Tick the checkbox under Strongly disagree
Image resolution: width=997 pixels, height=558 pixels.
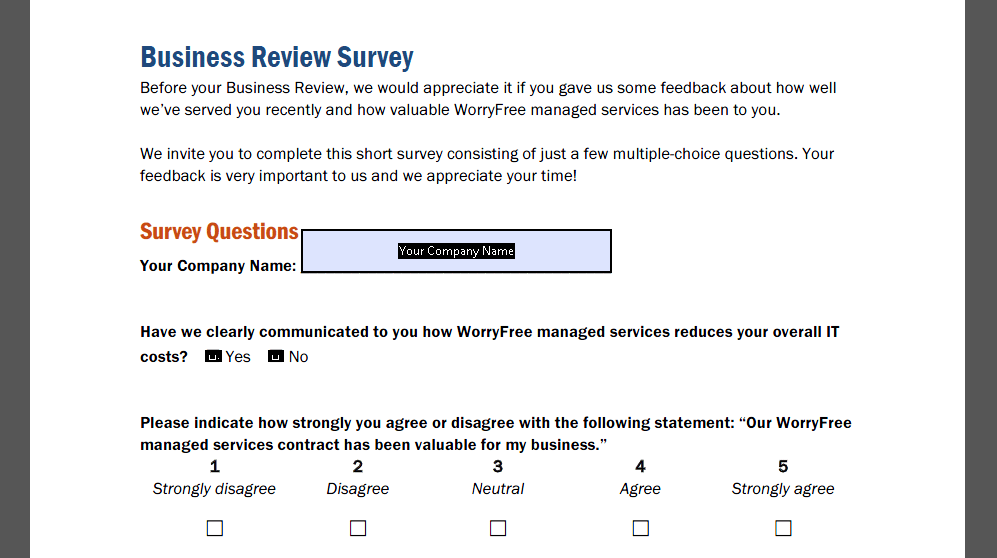tap(215, 528)
